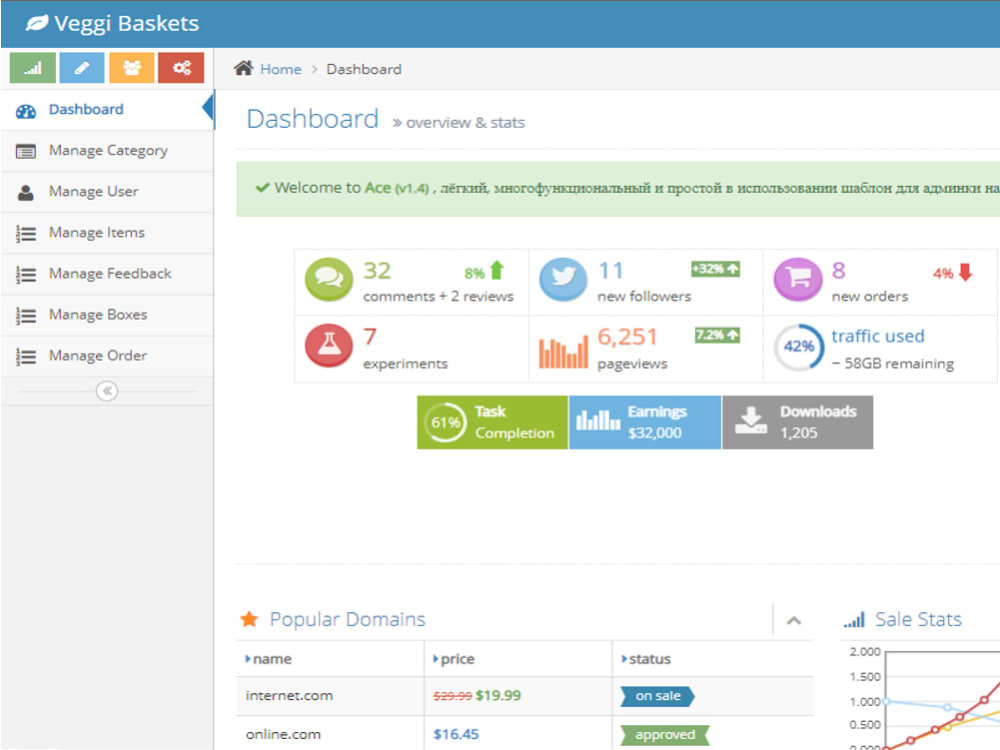The width and height of the screenshot is (1000, 750).
Task: Sort table by name column
Action: coord(330,659)
